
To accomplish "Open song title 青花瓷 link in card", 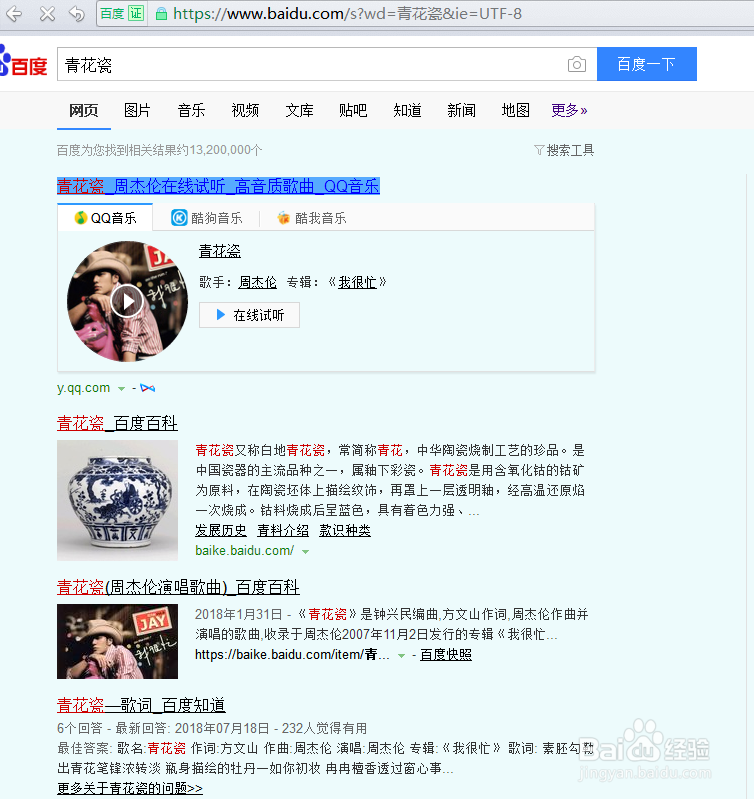I will coord(220,251).
